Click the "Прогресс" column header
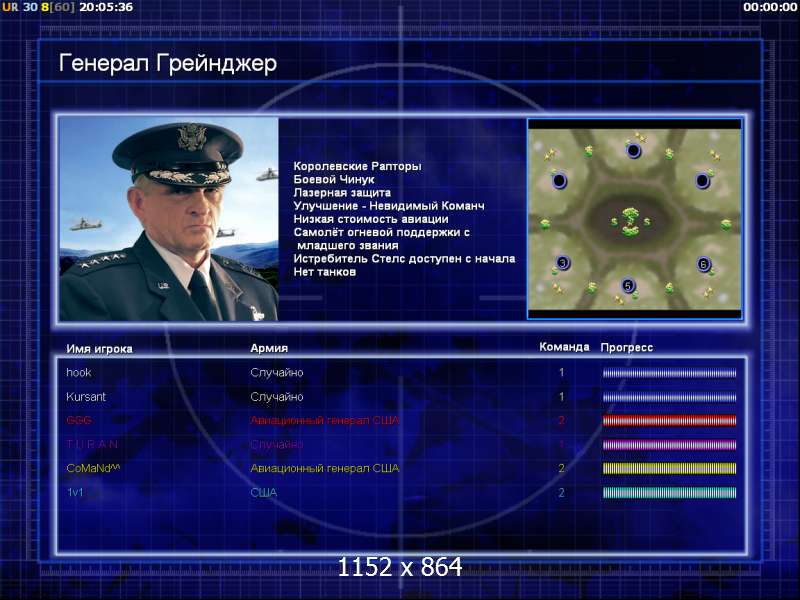800x600 pixels. [627, 347]
